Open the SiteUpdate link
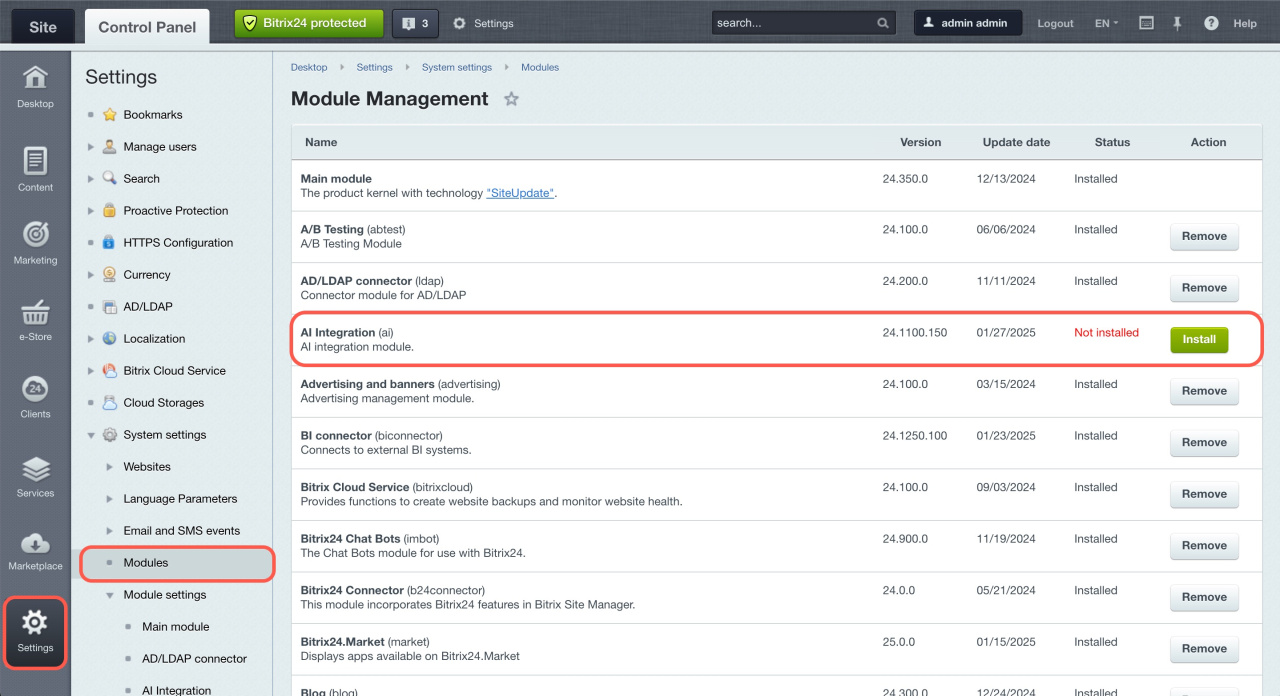This screenshot has height=696, width=1280. [520, 193]
